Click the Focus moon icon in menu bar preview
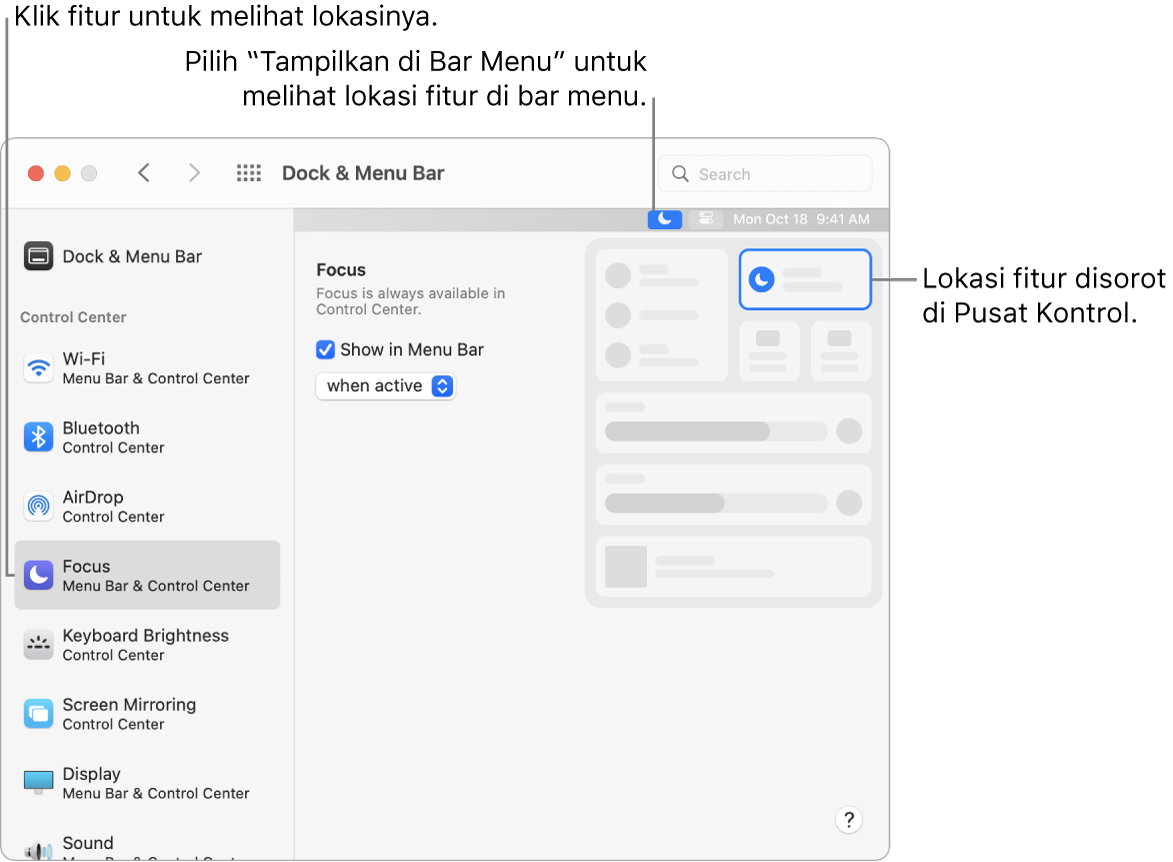Viewport: 1173px width, 862px height. 664,218
